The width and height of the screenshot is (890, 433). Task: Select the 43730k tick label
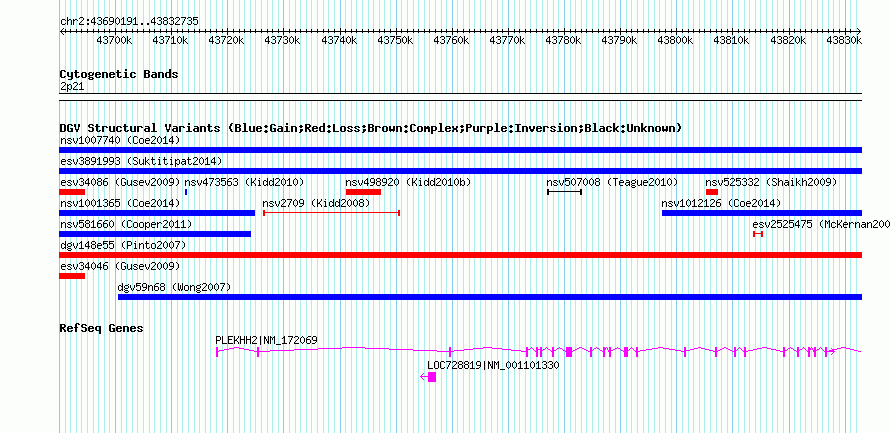283,40
